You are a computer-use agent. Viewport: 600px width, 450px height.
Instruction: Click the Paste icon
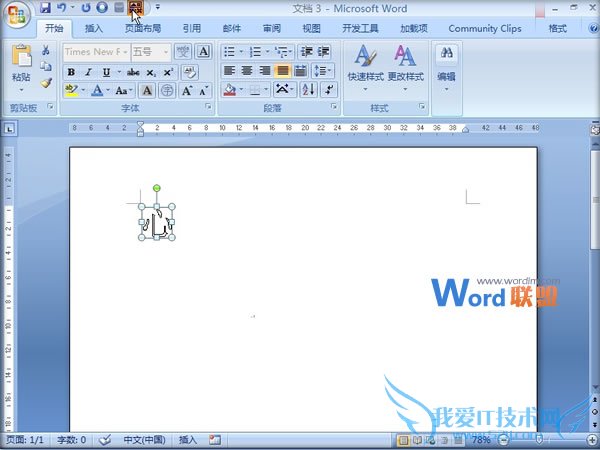21,56
